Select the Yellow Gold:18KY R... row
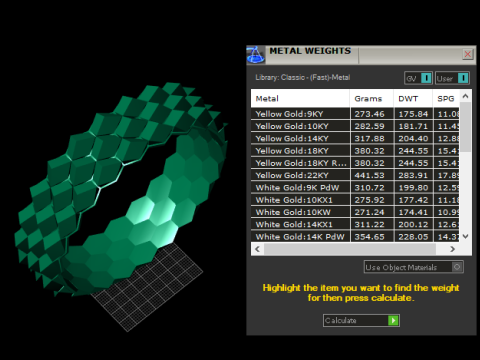480x360 pixels. pos(355,163)
